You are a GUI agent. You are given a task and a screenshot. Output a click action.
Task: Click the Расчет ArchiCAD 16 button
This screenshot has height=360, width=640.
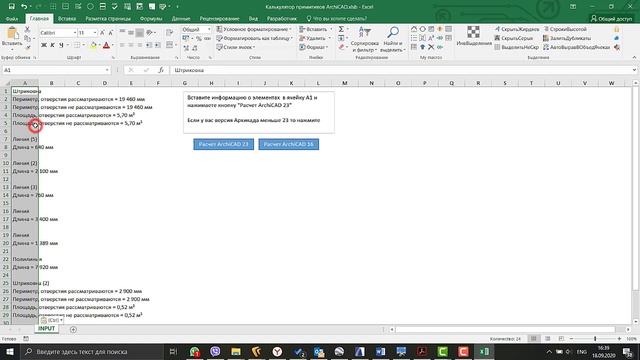tap(289, 144)
